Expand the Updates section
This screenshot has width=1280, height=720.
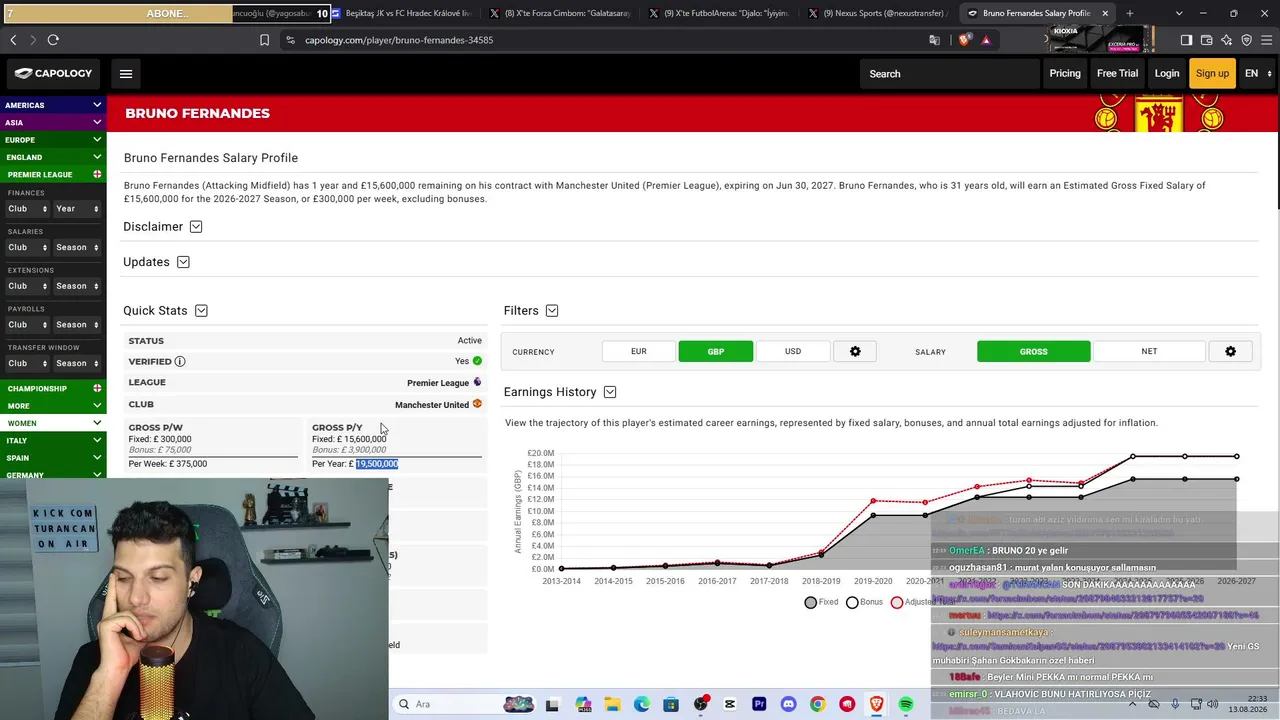click(183, 262)
